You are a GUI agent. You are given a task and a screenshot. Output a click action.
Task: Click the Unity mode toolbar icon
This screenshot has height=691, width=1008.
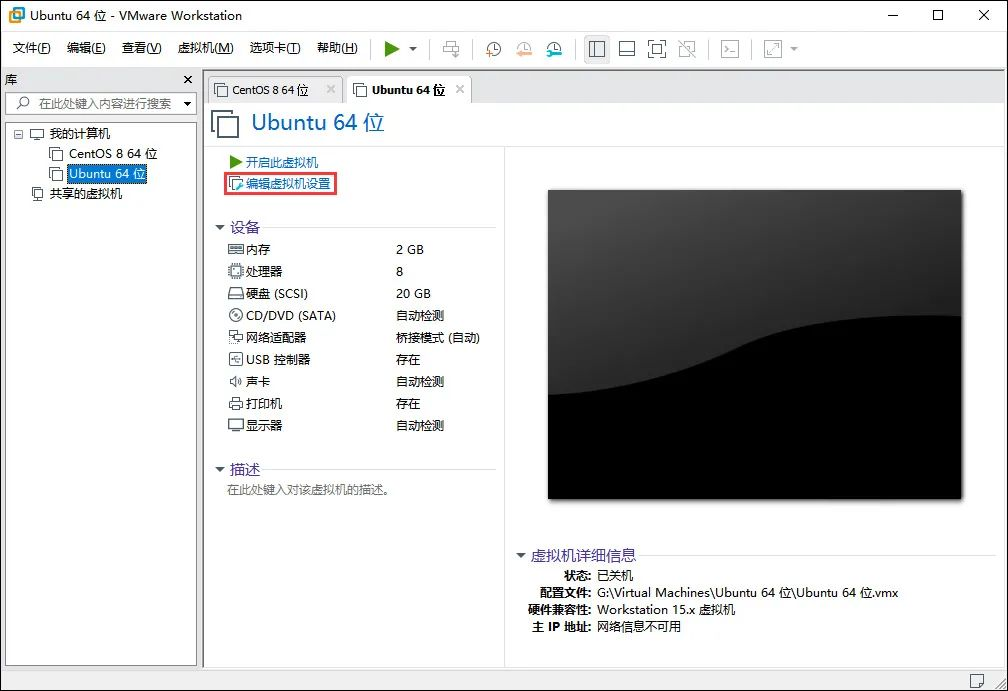point(687,49)
